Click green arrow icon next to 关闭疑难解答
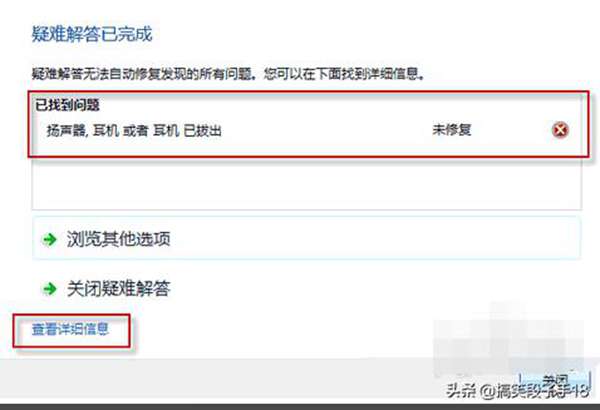Viewport: 600px width, 410px height. point(50,289)
